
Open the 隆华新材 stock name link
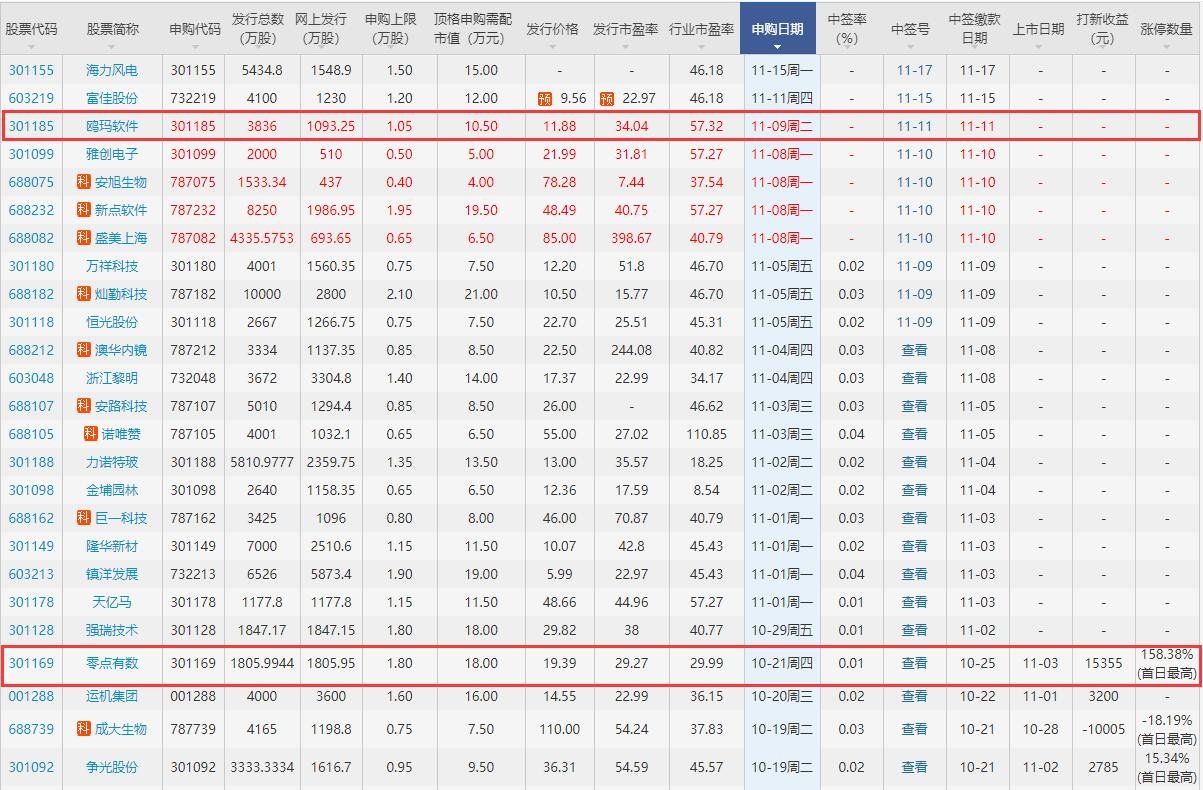point(112,546)
